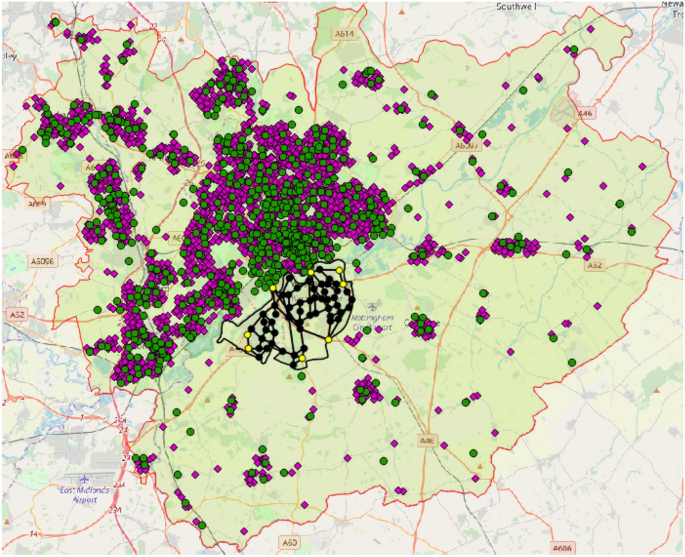
Task: Click the A52 shield on the eastern road
Action: click(x=595, y=265)
